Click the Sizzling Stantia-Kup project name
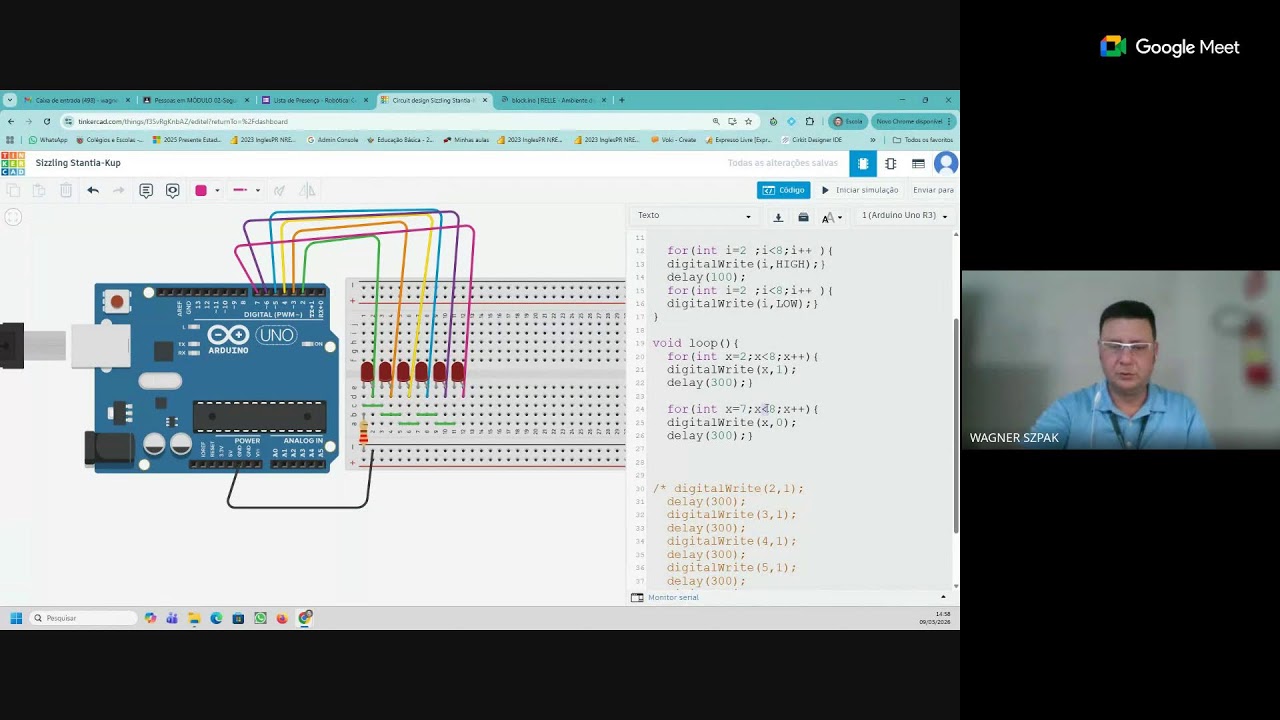This screenshot has width=1280, height=720. [78, 163]
